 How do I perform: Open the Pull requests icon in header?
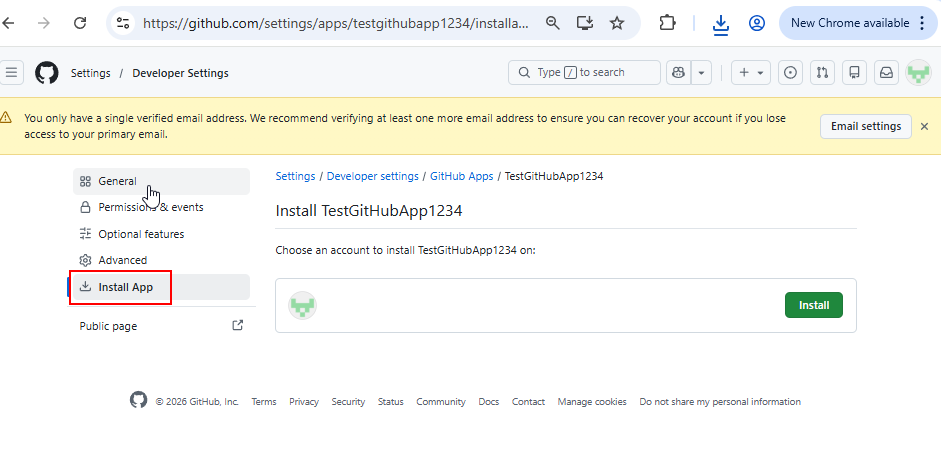(x=822, y=73)
